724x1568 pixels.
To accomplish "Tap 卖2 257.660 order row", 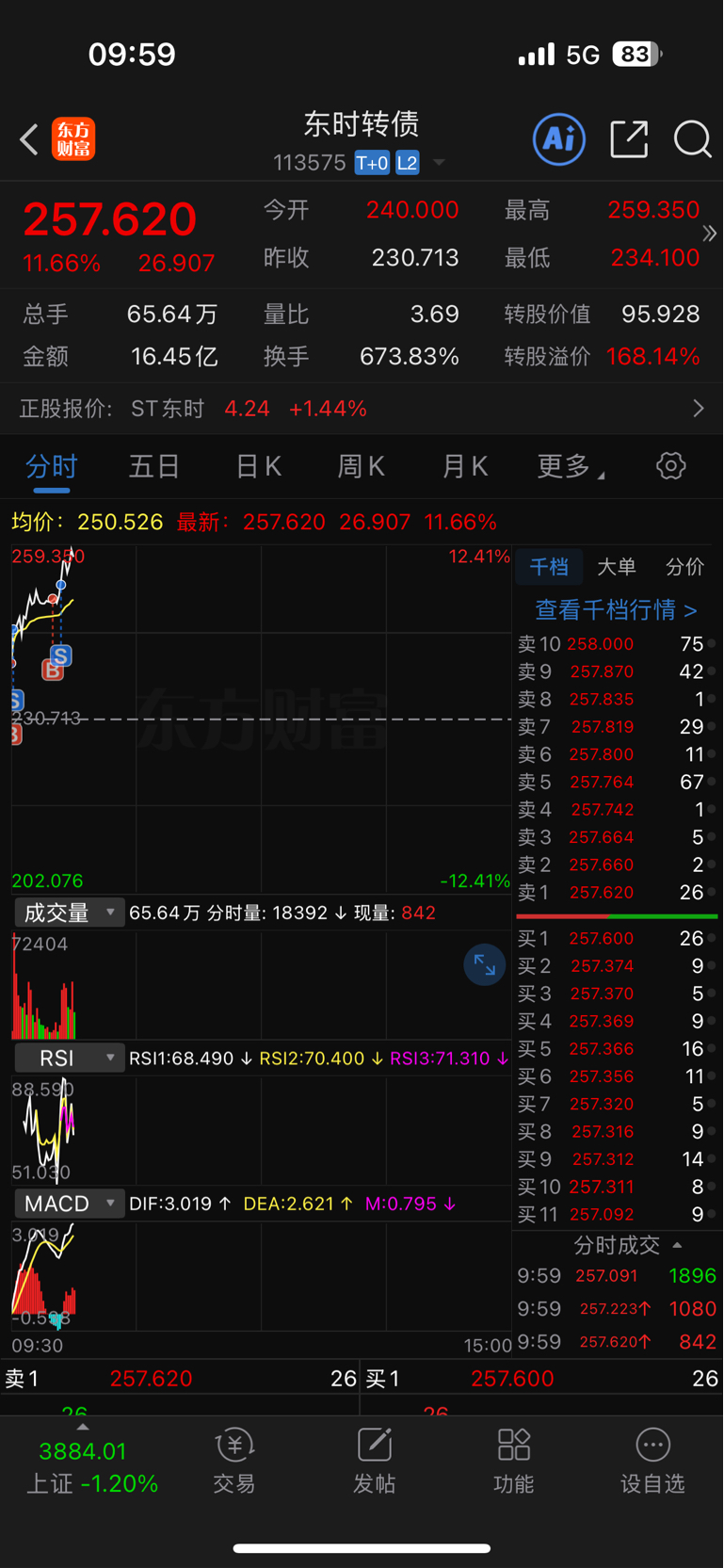I will [616, 865].
